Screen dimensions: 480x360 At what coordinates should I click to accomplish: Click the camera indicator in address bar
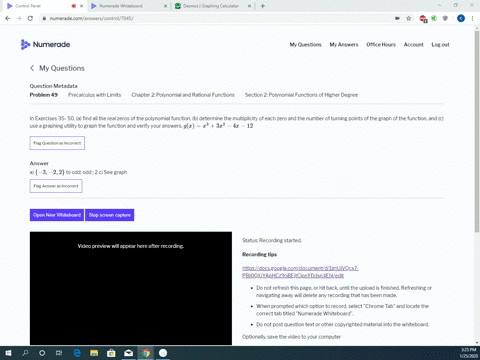pyautogui.click(x=397, y=18)
